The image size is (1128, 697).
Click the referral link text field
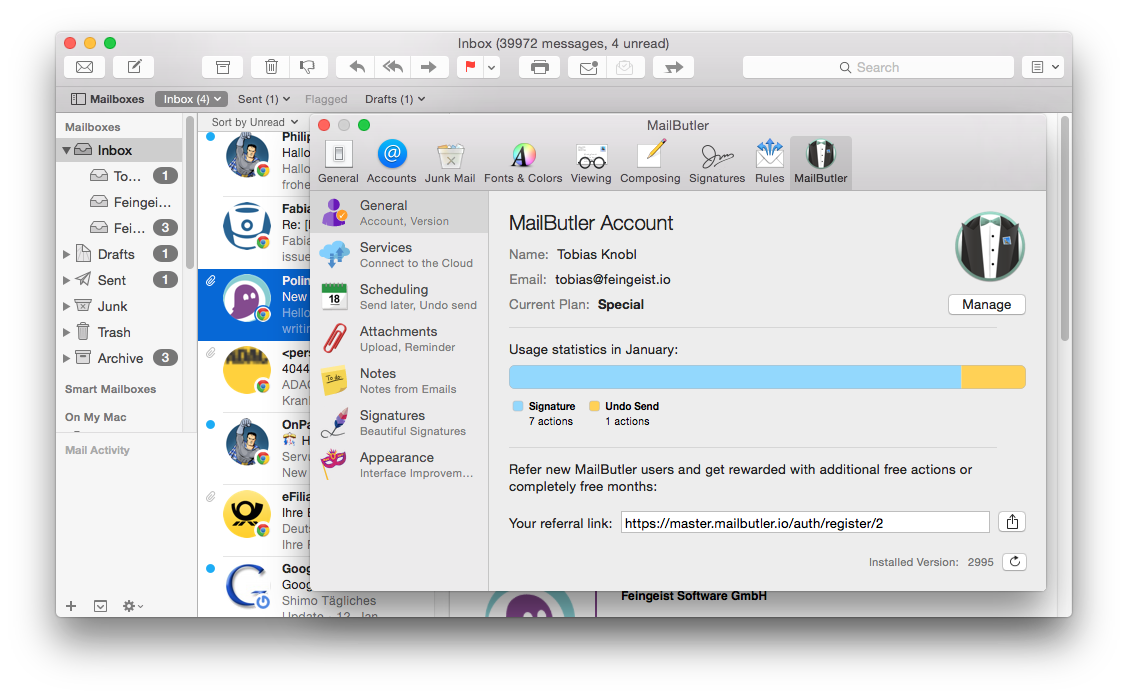click(805, 522)
